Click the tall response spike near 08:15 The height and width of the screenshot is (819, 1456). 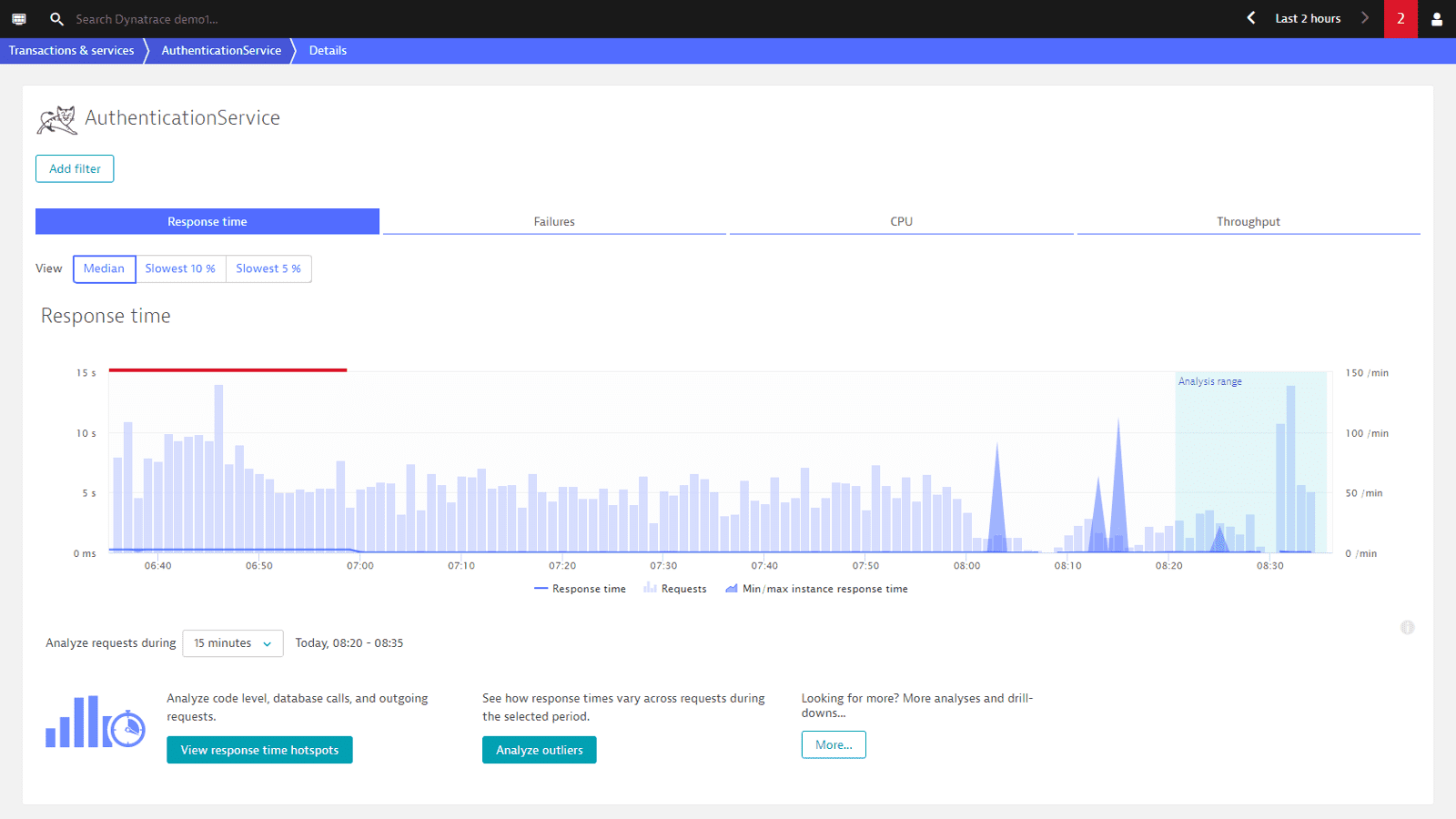(1118, 485)
